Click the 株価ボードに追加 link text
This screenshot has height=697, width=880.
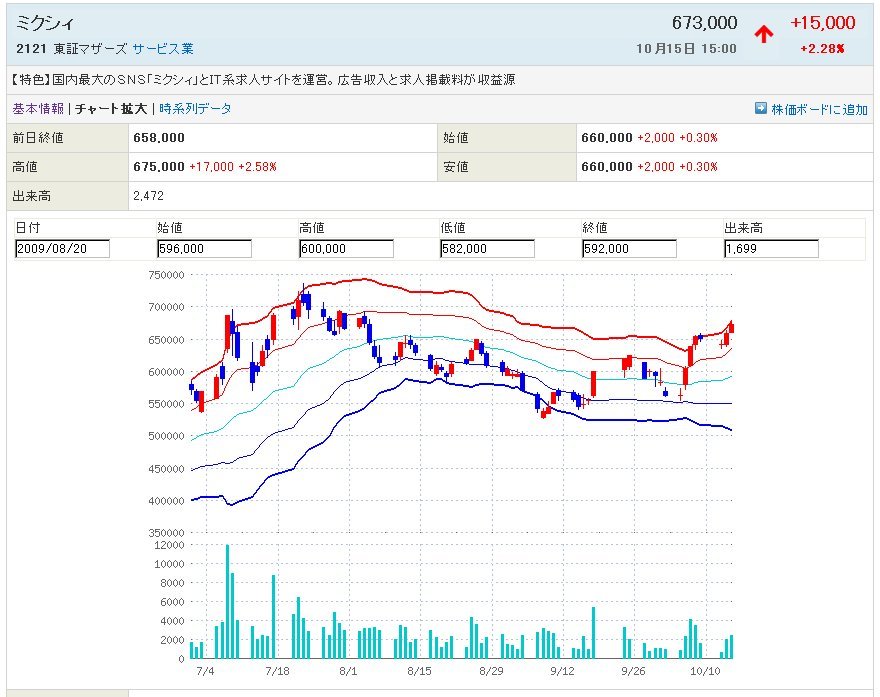click(819, 109)
